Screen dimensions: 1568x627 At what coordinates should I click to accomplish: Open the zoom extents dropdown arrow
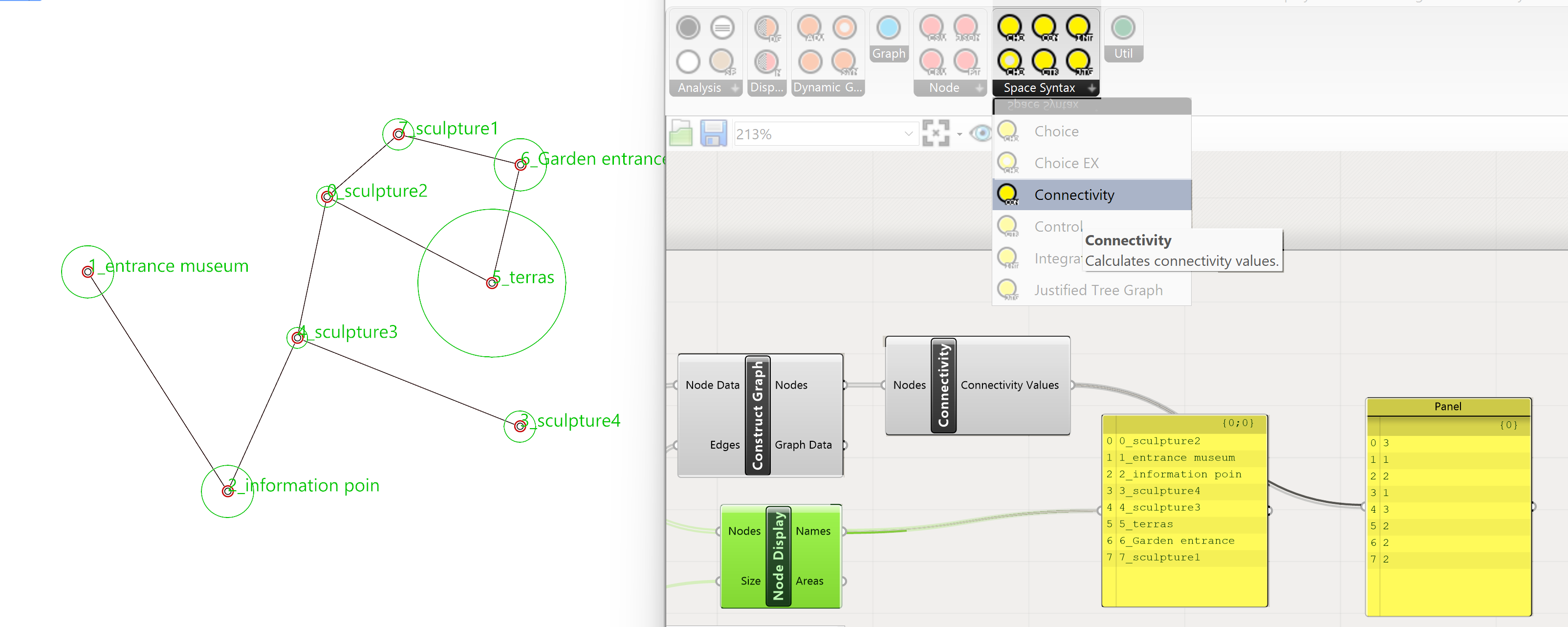point(959,134)
